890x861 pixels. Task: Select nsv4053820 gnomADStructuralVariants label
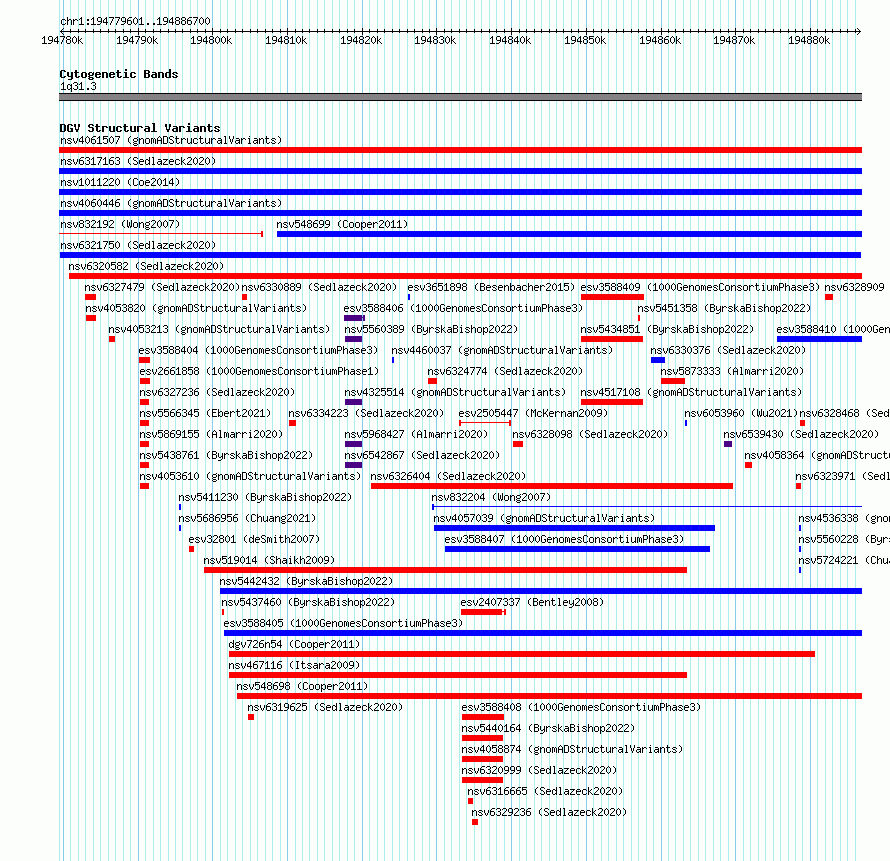point(196,308)
